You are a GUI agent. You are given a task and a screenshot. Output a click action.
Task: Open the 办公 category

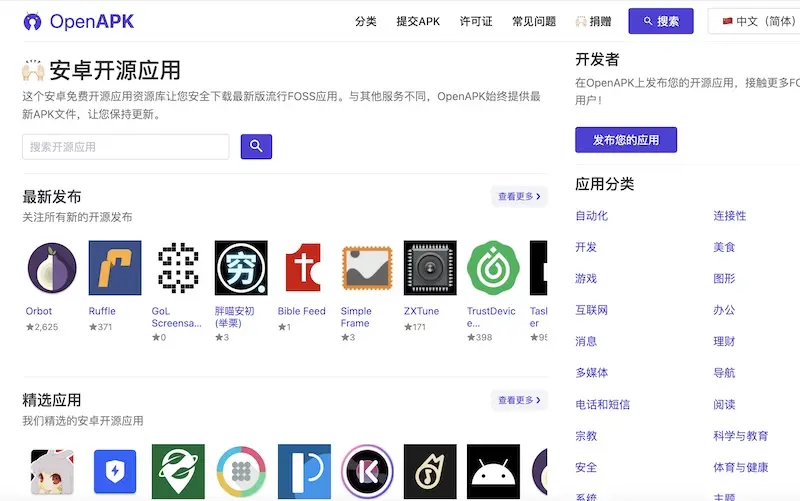(x=724, y=310)
